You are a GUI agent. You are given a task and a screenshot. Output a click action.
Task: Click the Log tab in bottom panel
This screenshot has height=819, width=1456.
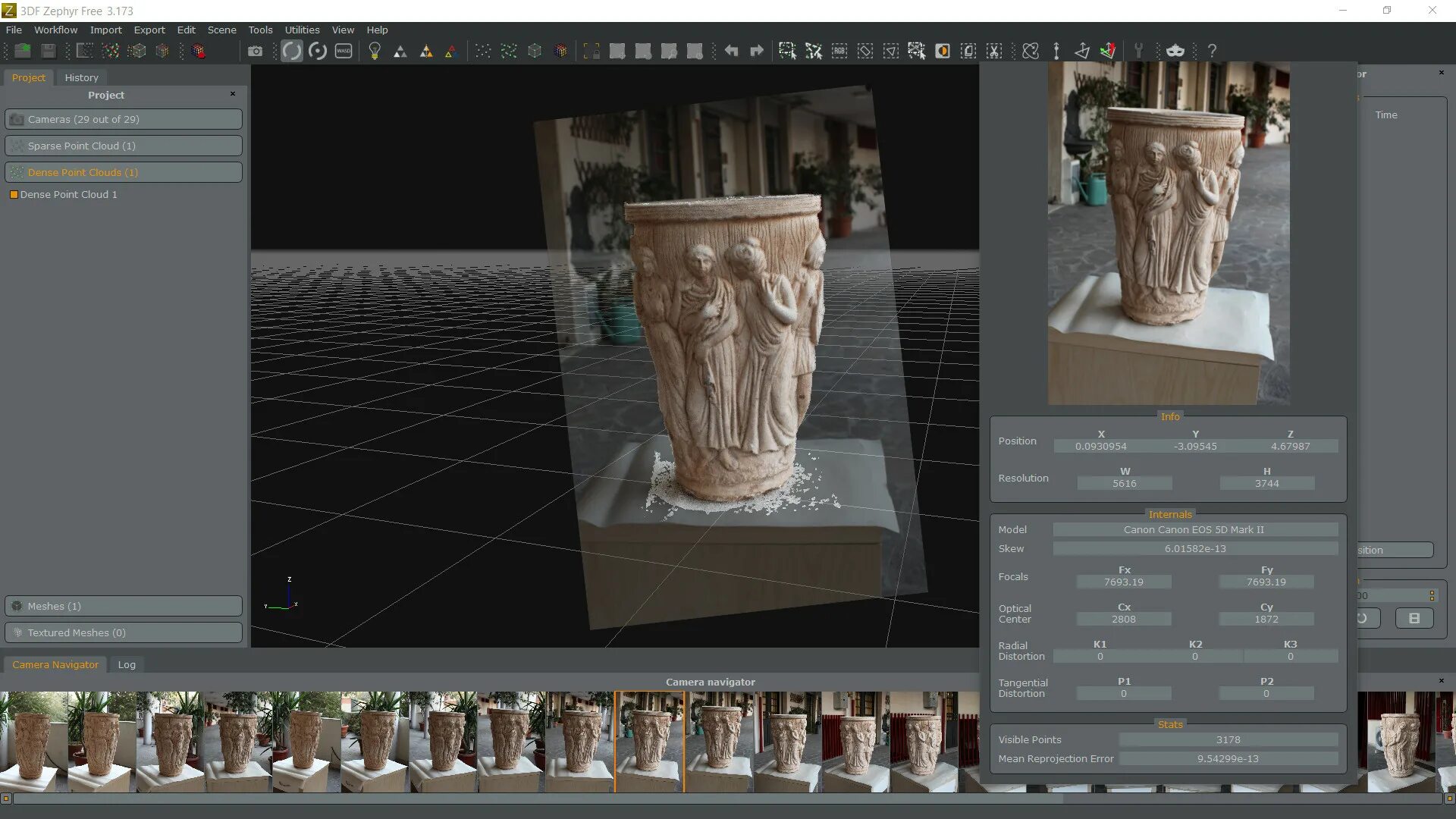(126, 664)
